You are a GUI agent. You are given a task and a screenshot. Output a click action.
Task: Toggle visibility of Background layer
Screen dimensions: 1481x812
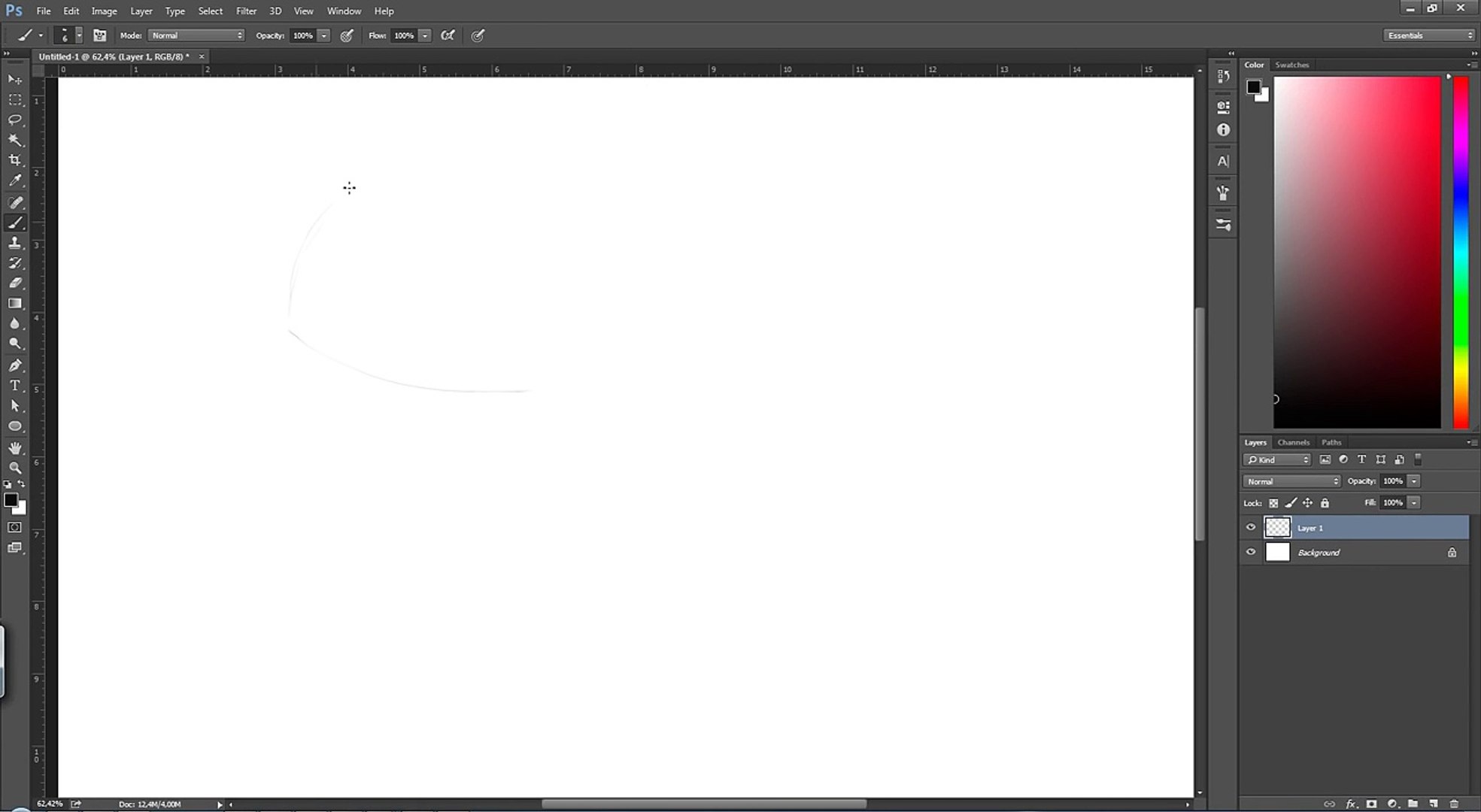click(1251, 552)
